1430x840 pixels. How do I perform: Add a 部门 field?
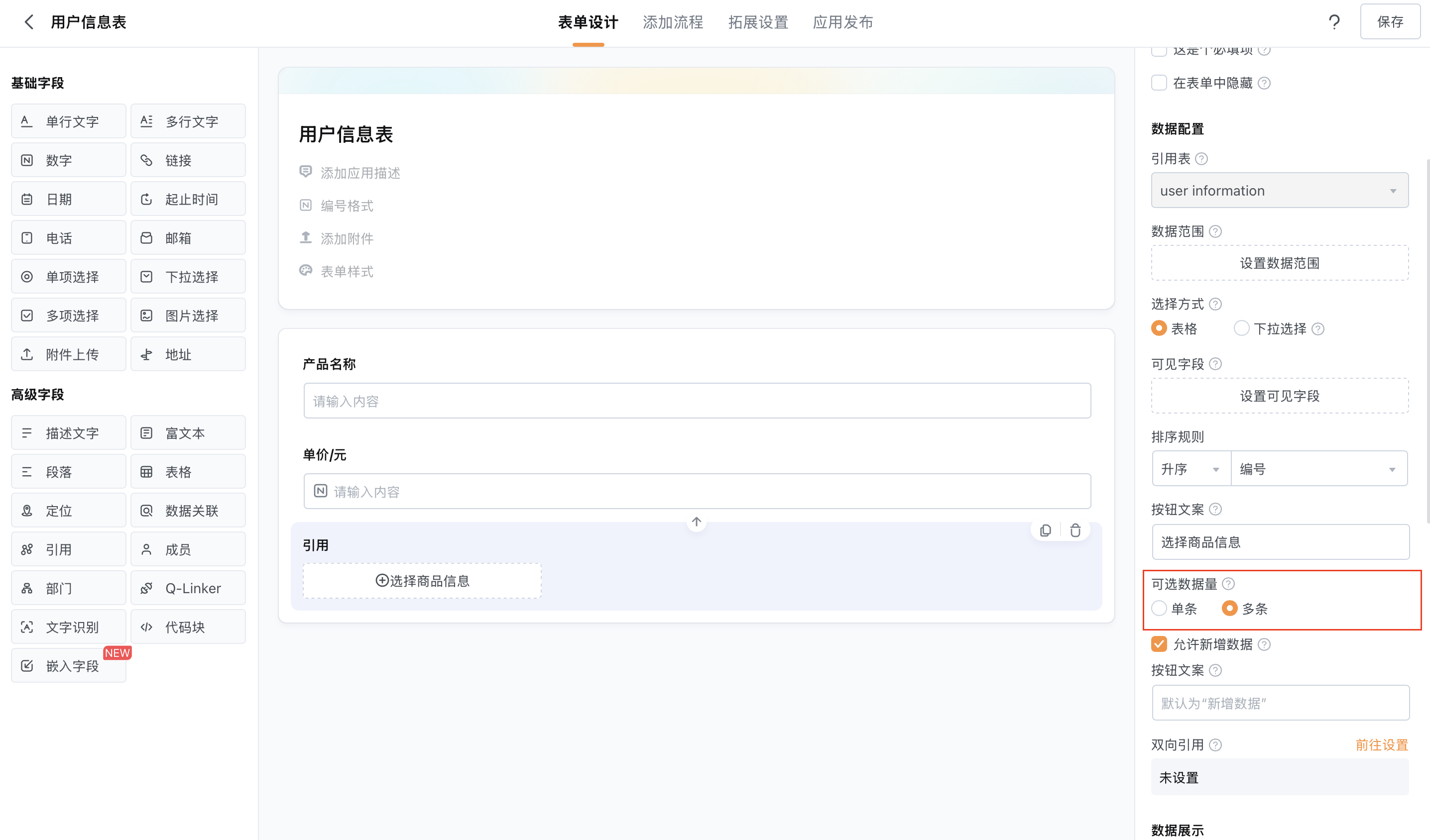click(x=69, y=588)
